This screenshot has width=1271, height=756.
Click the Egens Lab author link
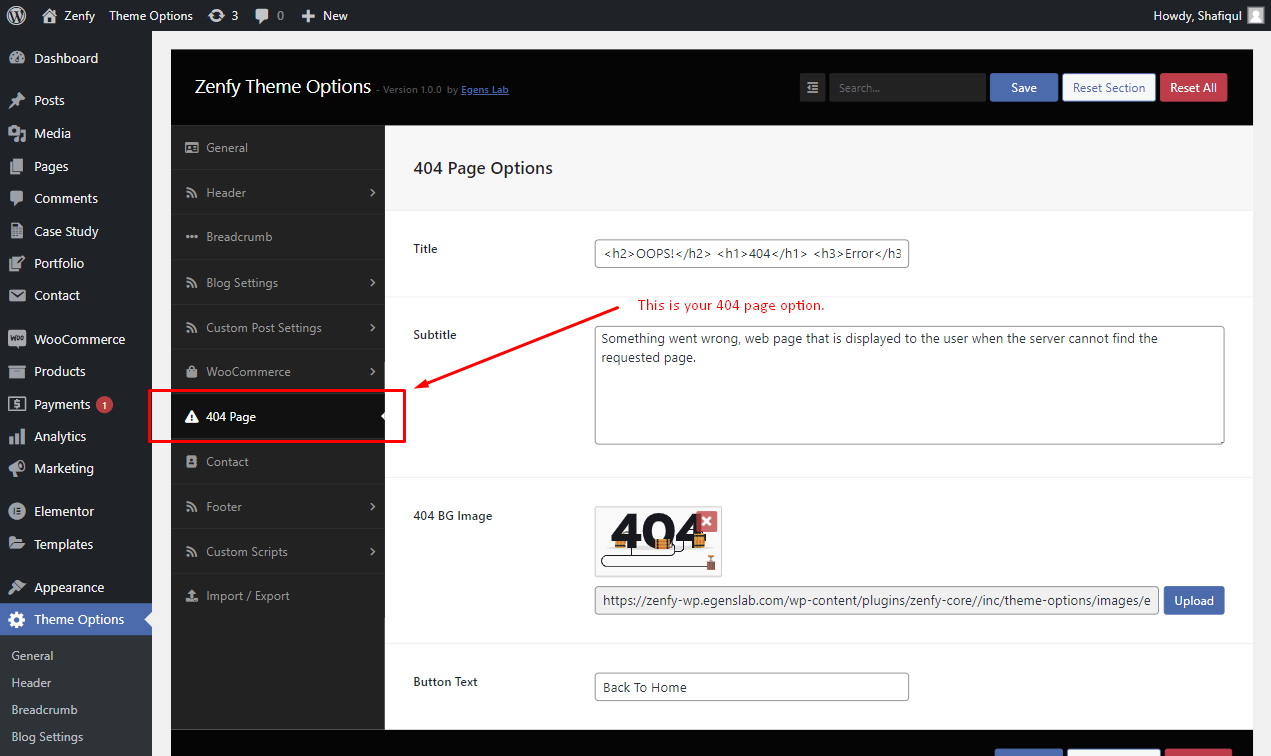pos(485,90)
